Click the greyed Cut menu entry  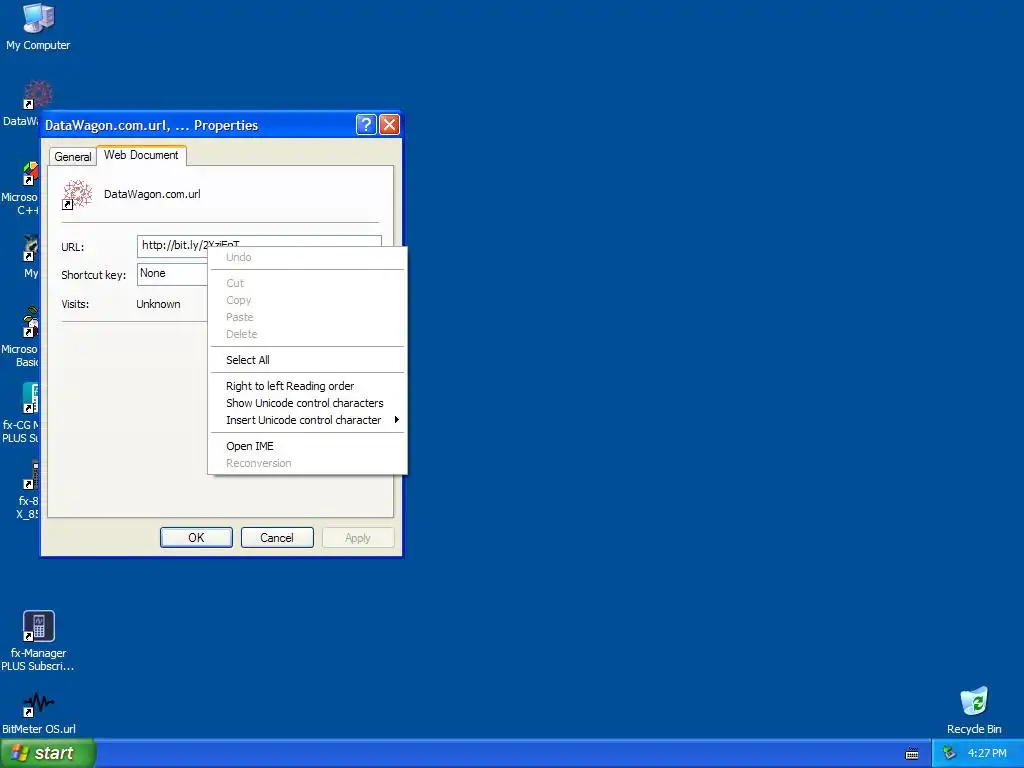point(307,283)
